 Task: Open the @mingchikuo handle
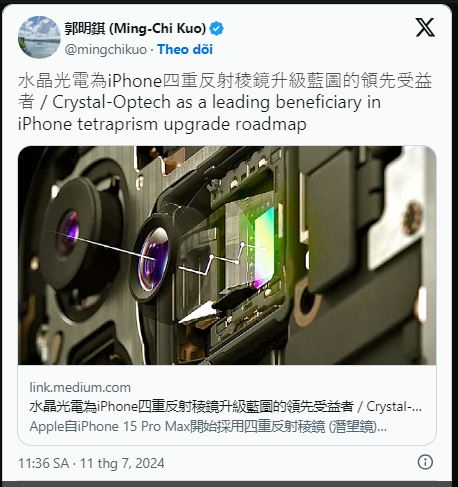click(x=106, y=49)
